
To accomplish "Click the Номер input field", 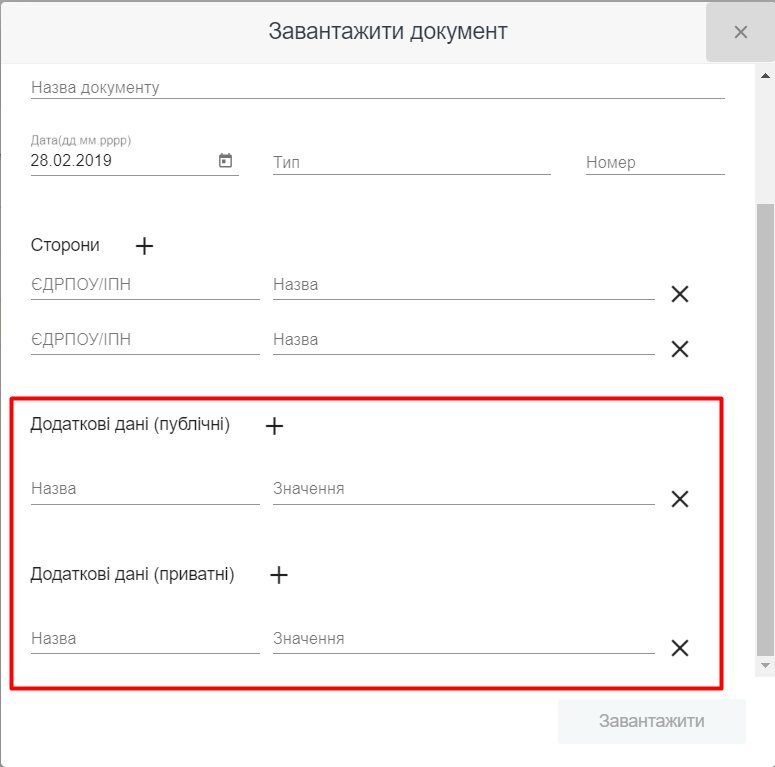I will tap(655, 162).
